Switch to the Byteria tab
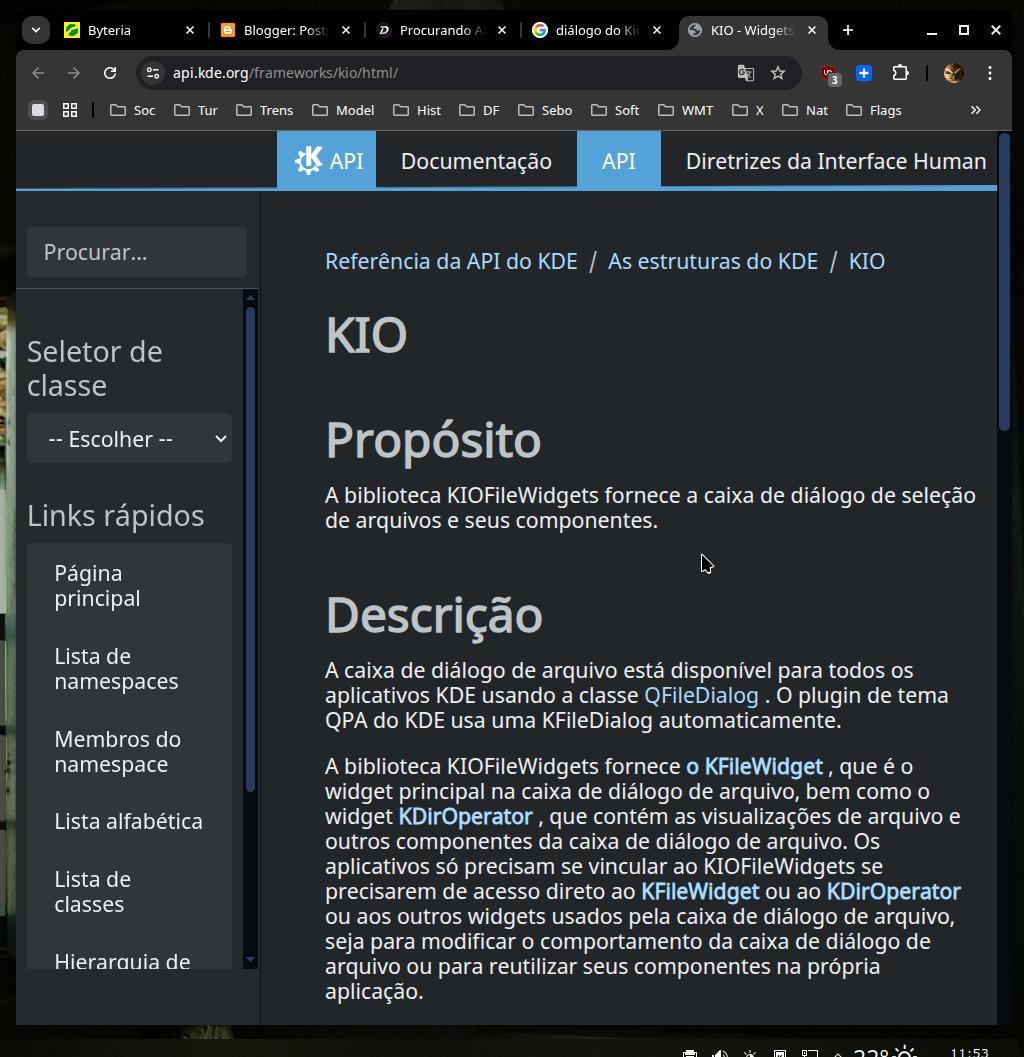The width and height of the screenshot is (1024, 1057). click(x=109, y=30)
